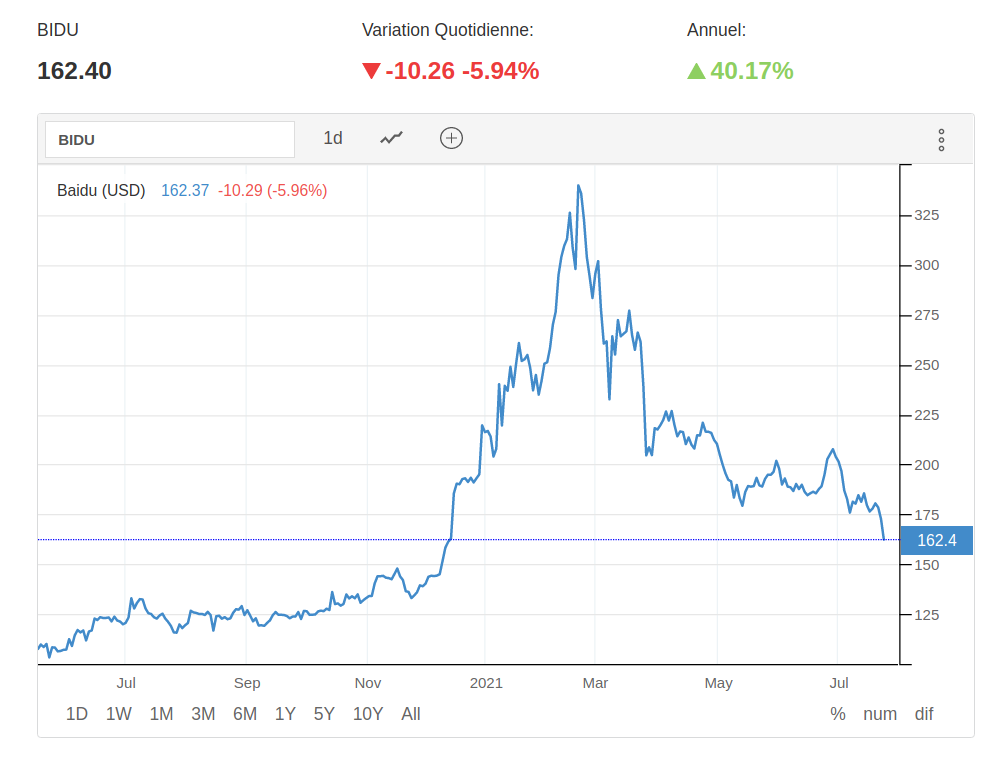Open the 1d interval selector
This screenshot has height=760, width=996.
tap(333, 138)
